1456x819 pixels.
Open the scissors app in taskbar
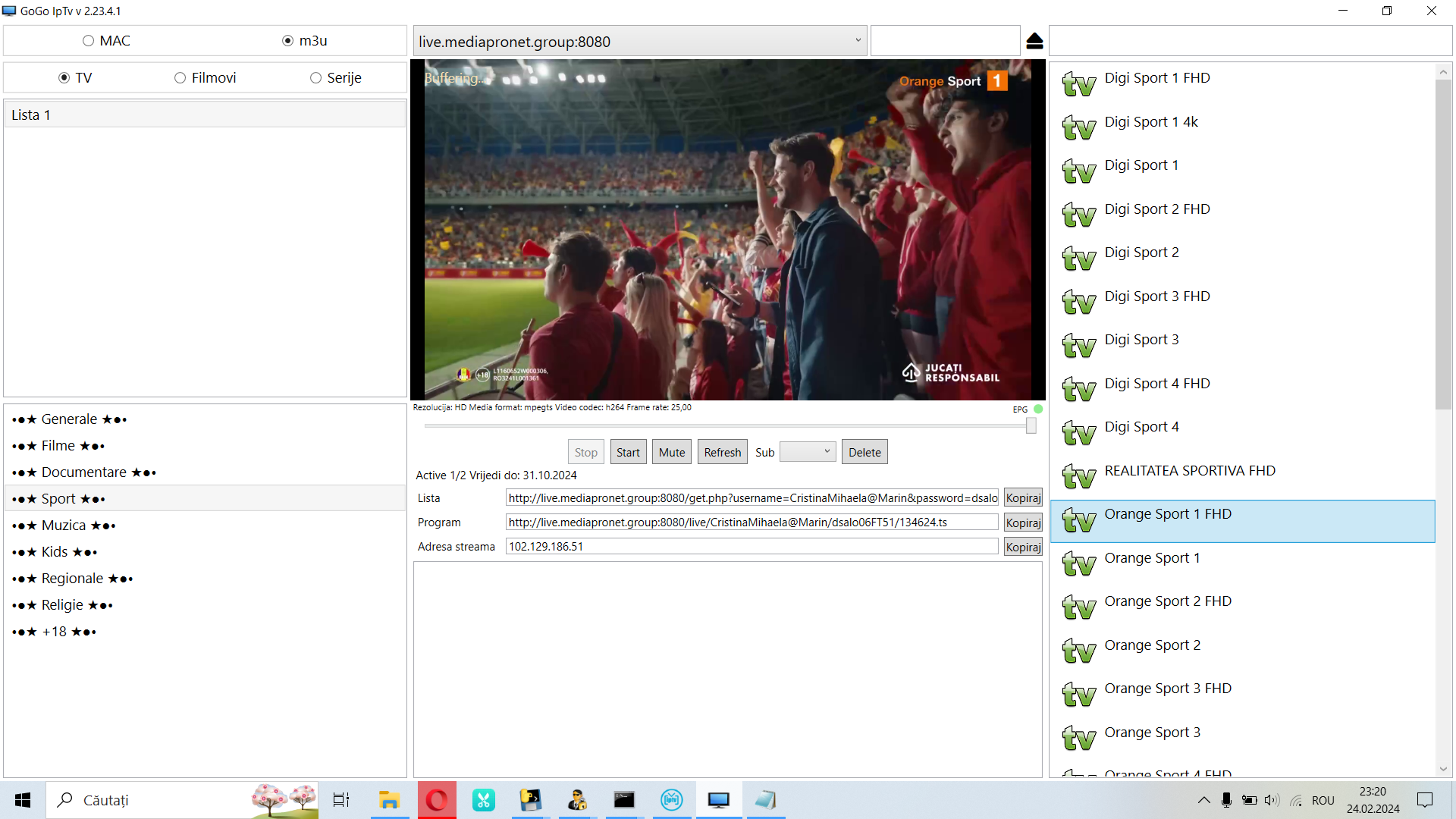tap(484, 800)
